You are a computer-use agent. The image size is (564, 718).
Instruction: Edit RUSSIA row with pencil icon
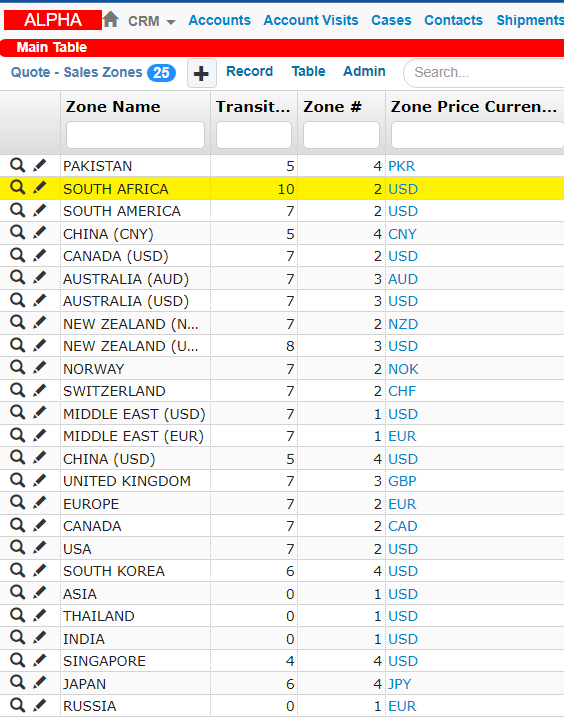[40, 705]
